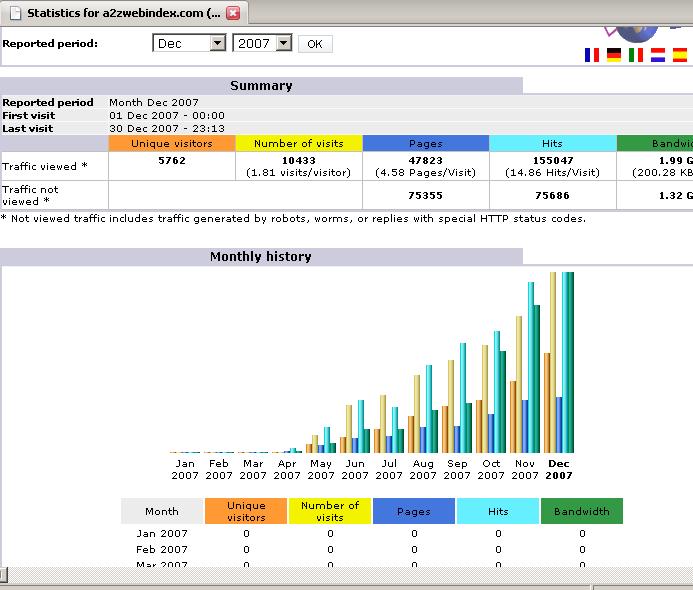Choose the Dutch flag icon
693x590 pixels.
click(x=658, y=55)
